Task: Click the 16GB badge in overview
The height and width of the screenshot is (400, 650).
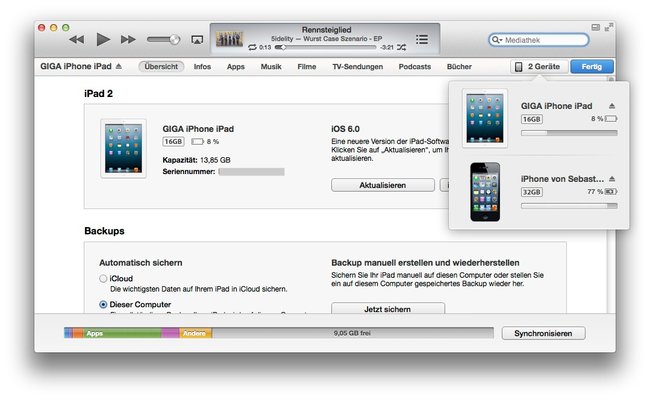Action: coord(173,142)
